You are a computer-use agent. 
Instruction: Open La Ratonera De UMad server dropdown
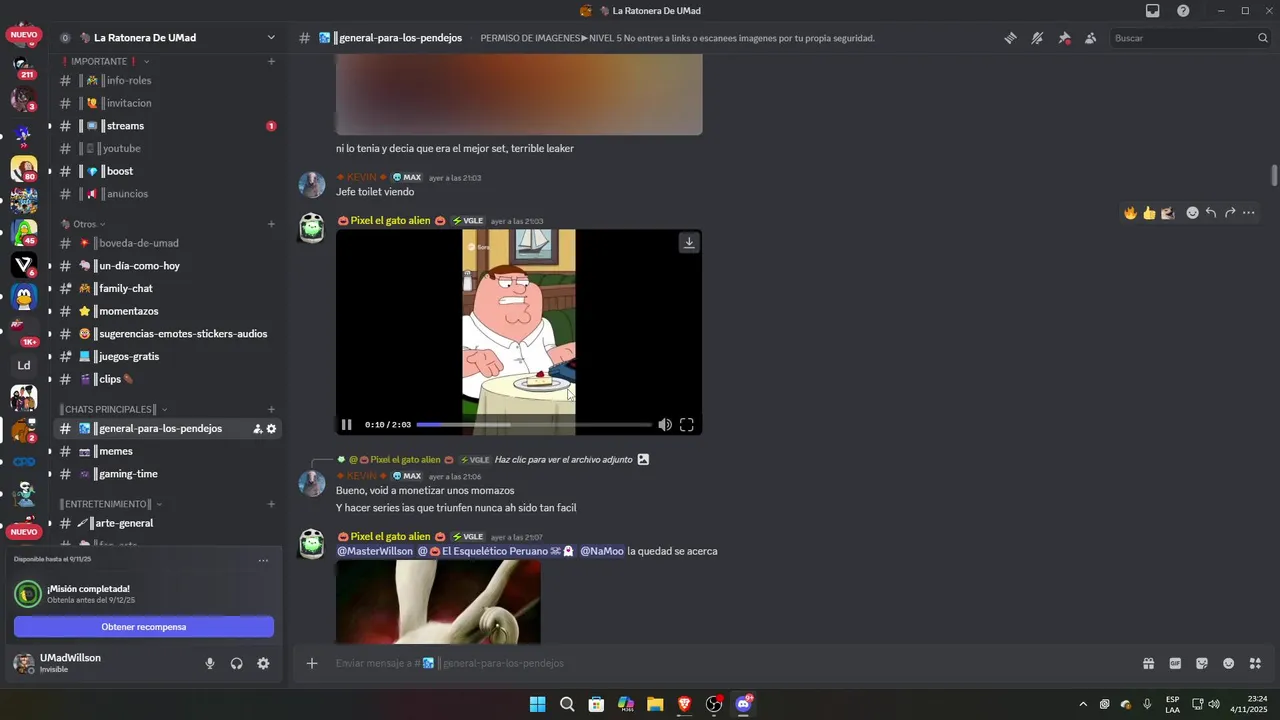coord(271,38)
